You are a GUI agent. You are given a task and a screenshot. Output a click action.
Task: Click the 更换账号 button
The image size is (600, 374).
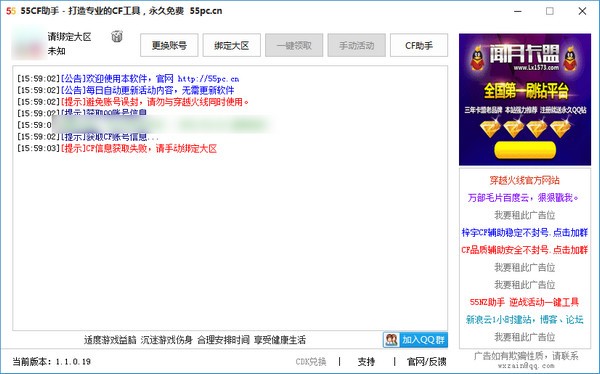coord(169,45)
